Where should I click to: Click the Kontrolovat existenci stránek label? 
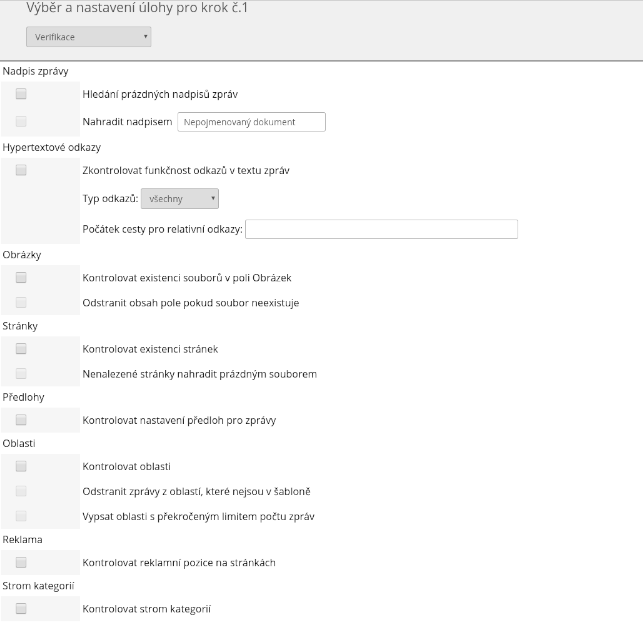pos(149,349)
